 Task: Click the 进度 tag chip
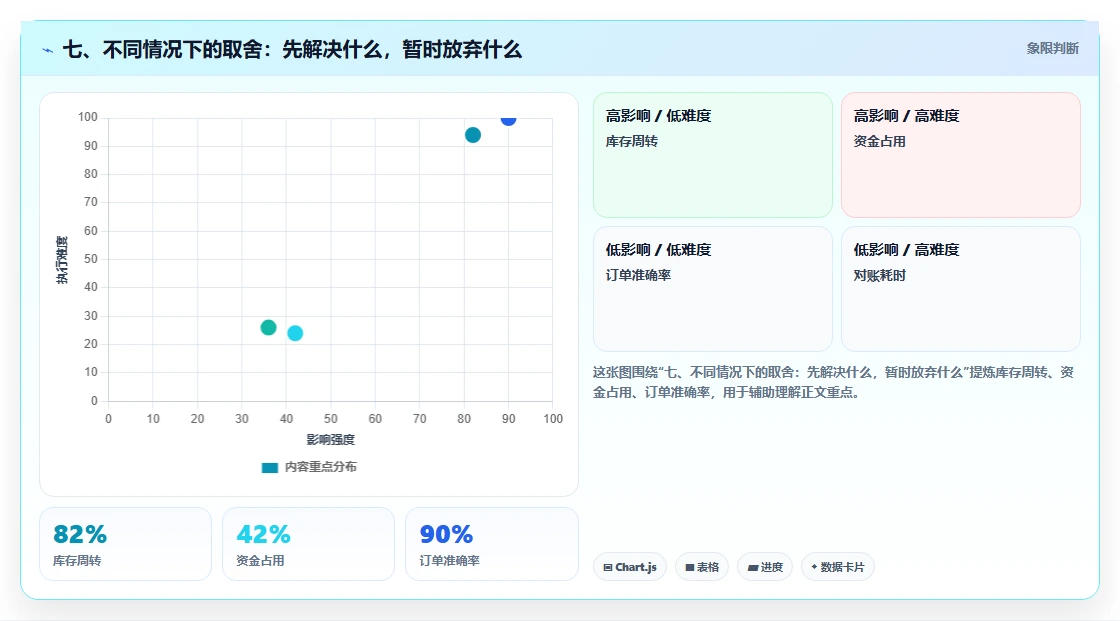point(765,567)
